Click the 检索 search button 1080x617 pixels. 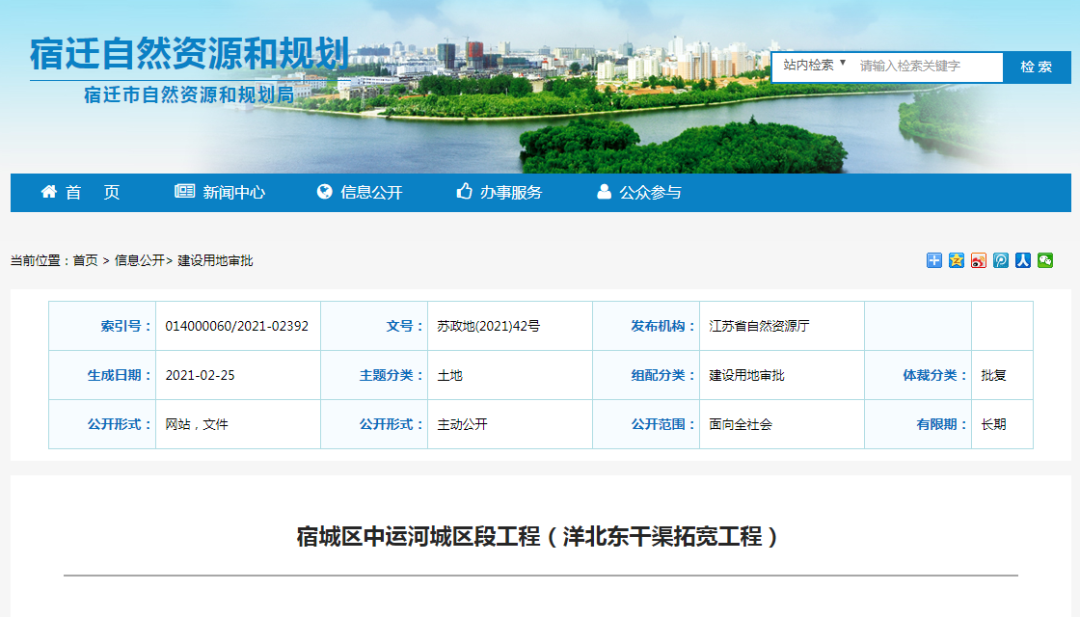pos(1037,67)
